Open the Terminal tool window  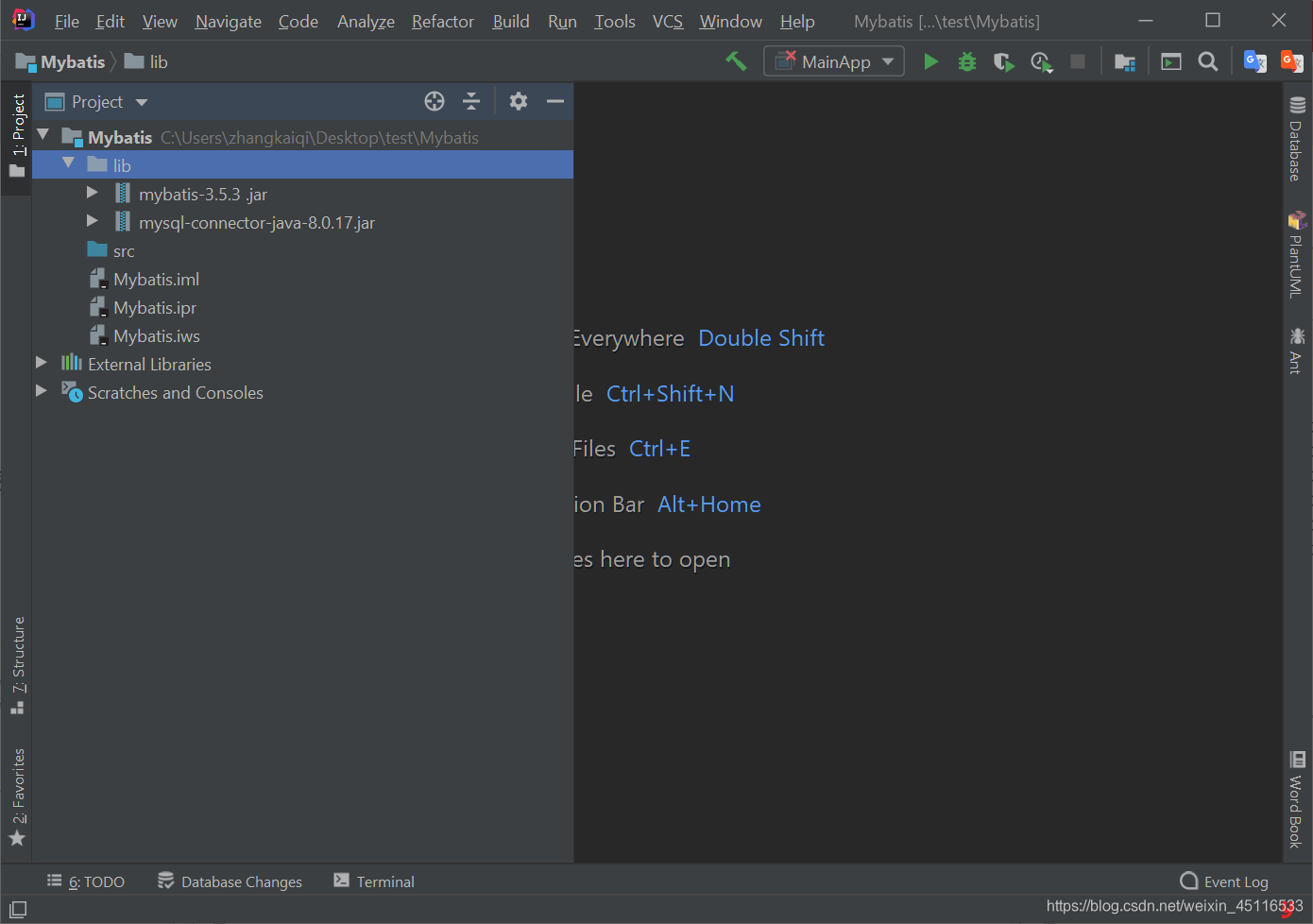pyautogui.click(x=374, y=881)
